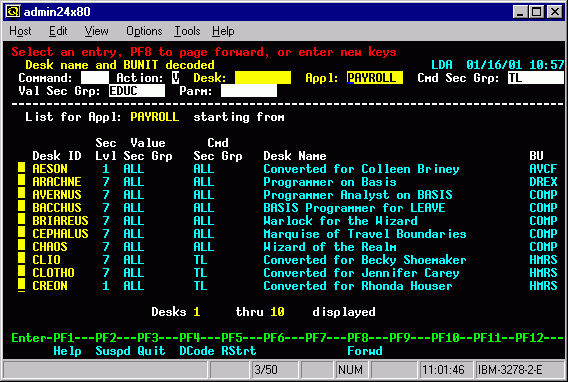This screenshot has width=568, height=382.
Task: Click the DREX business unit value
Action: pos(543,182)
